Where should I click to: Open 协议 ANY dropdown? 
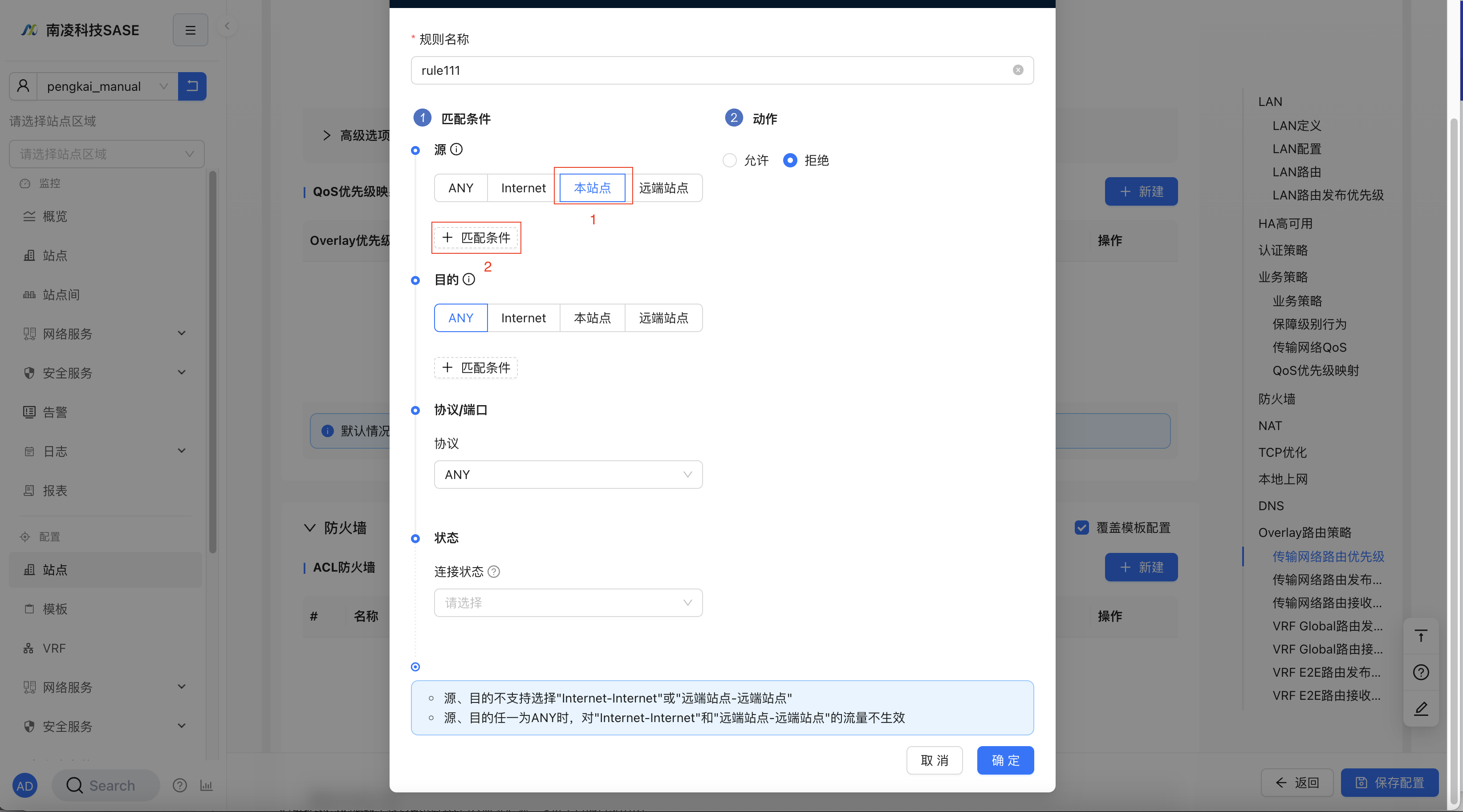pyautogui.click(x=568, y=474)
